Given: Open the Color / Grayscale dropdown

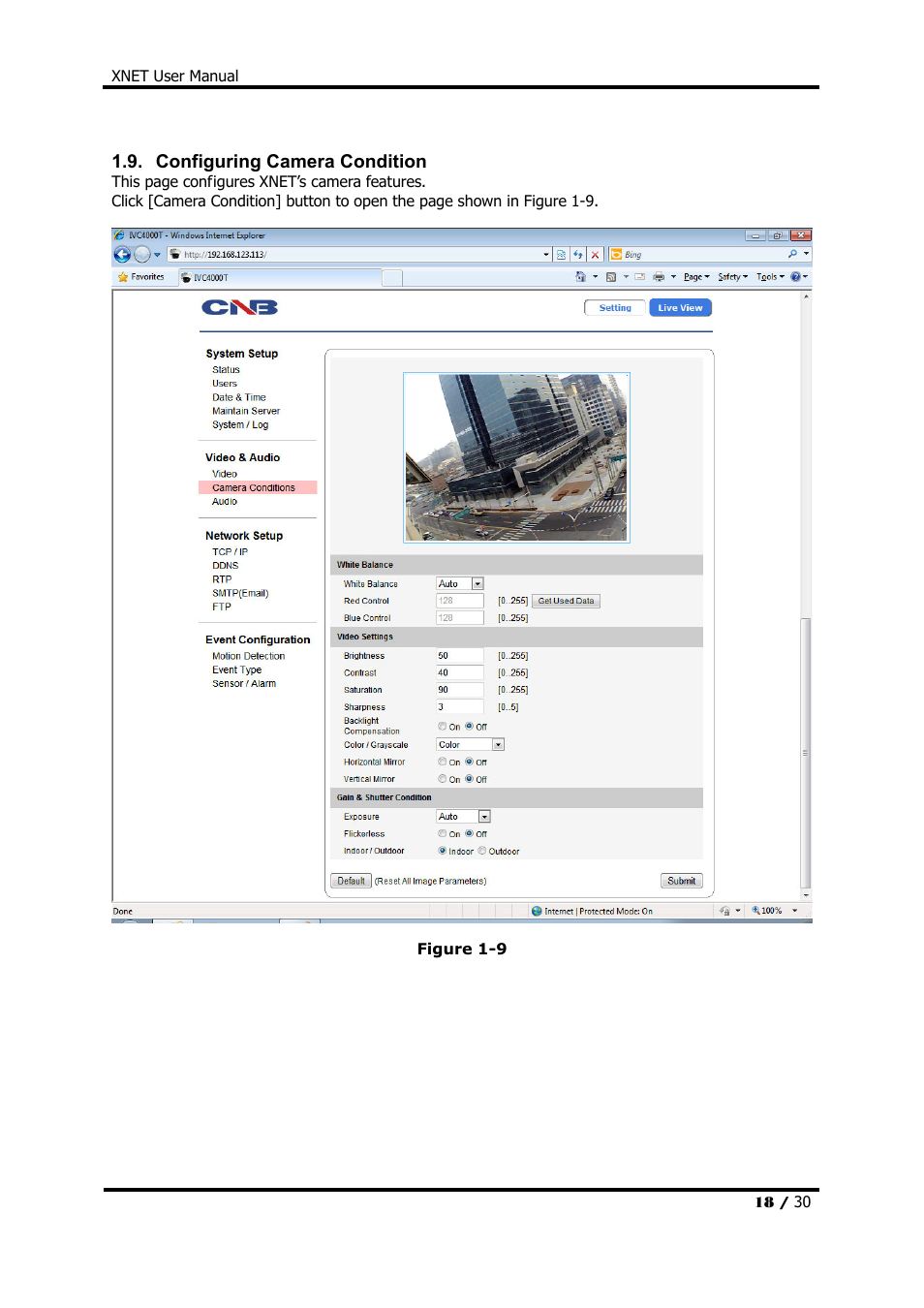Looking at the screenshot, I should coord(471,745).
